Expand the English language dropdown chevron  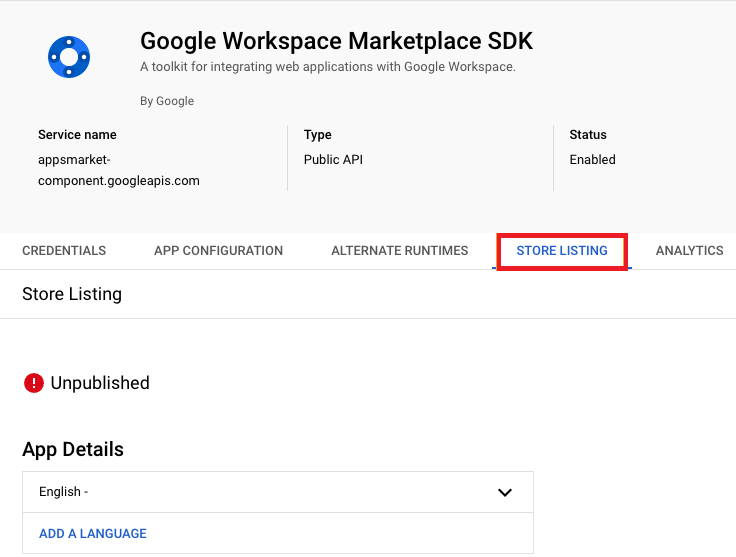pyautogui.click(x=505, y=492)
